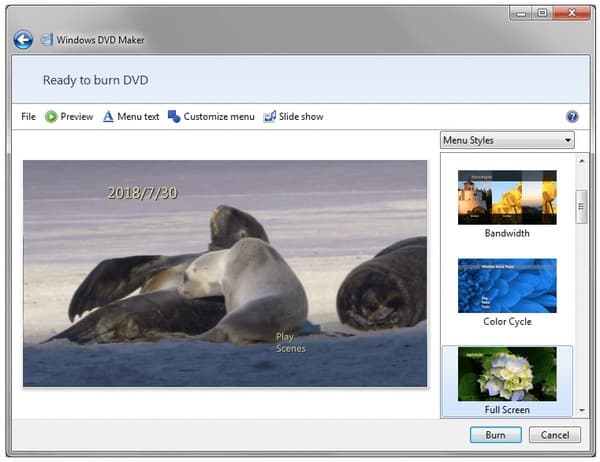Click the Customize menu squares icon

[x=174, y=116]
